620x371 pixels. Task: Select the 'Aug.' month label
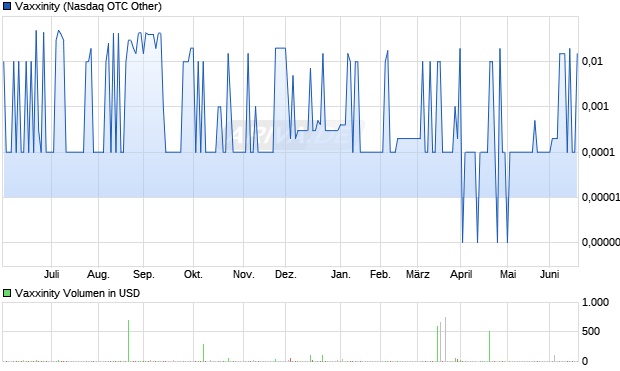point(98,274)
